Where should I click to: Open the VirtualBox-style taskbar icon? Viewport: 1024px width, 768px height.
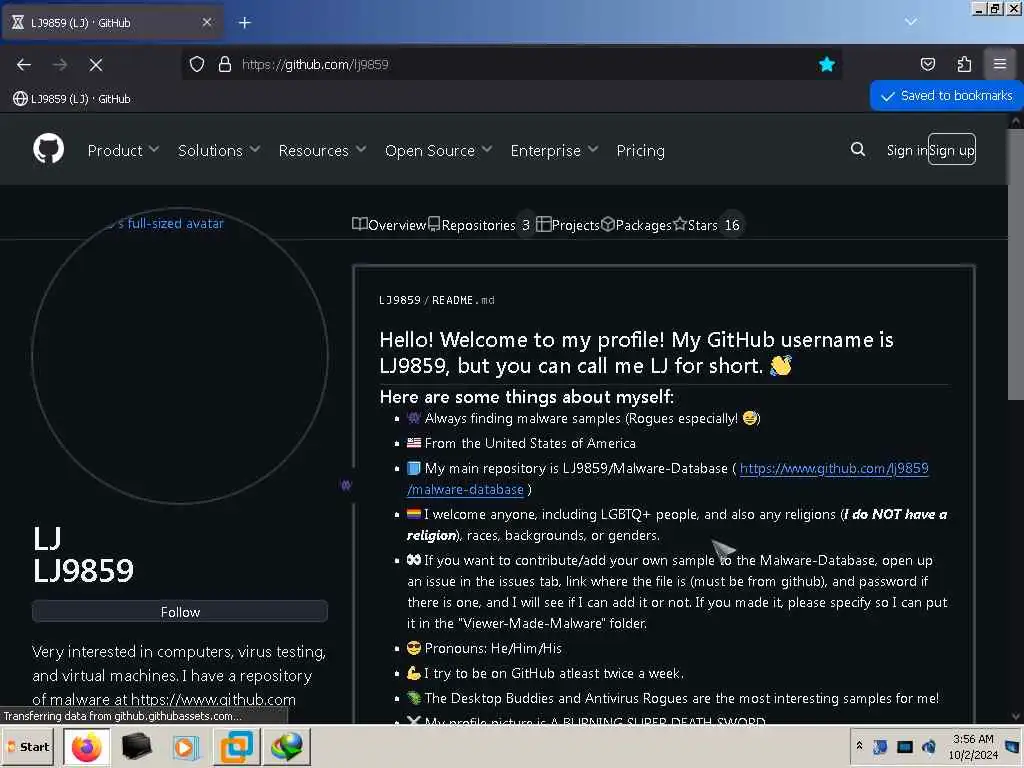pyautogui.click(x=236, y=747)
